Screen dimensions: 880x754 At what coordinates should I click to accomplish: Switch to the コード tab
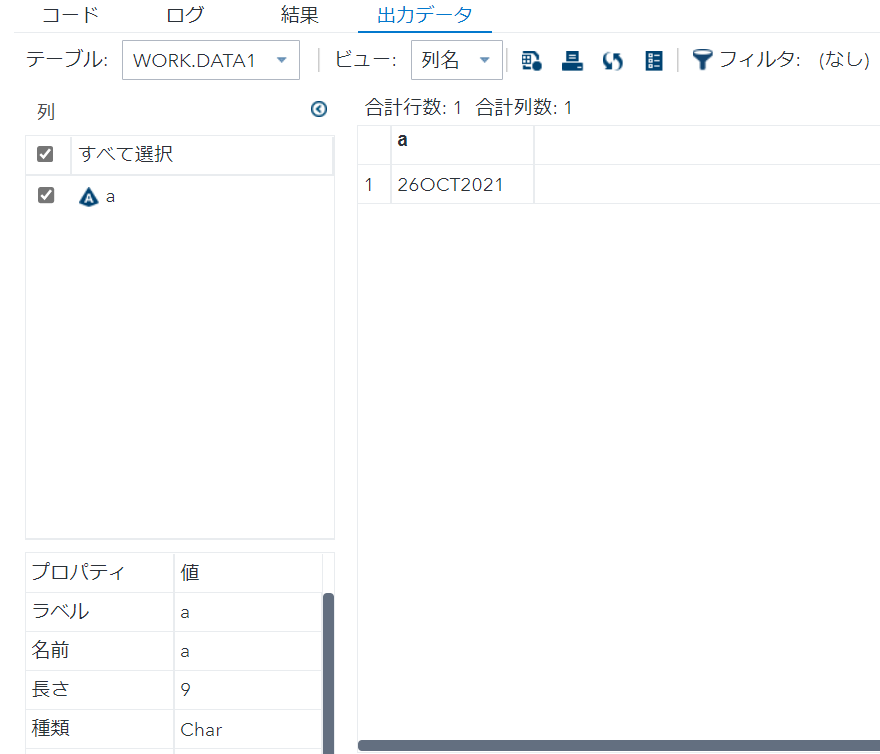(x=70, y=15)
